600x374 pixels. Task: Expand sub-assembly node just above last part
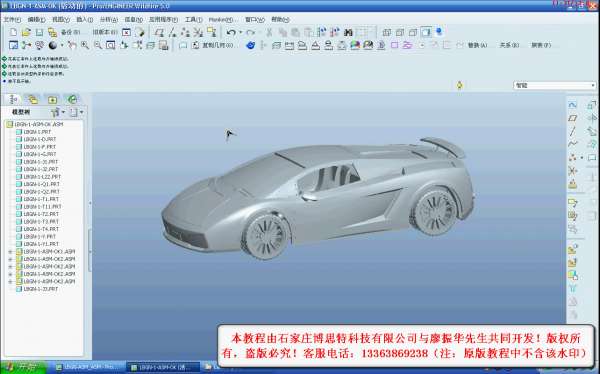tap(10, 281)
